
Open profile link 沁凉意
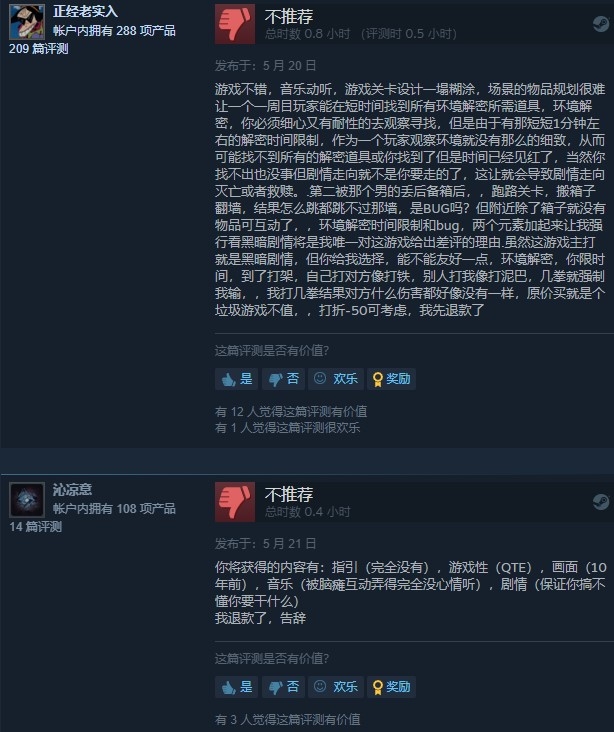click(x=72, y=489)
